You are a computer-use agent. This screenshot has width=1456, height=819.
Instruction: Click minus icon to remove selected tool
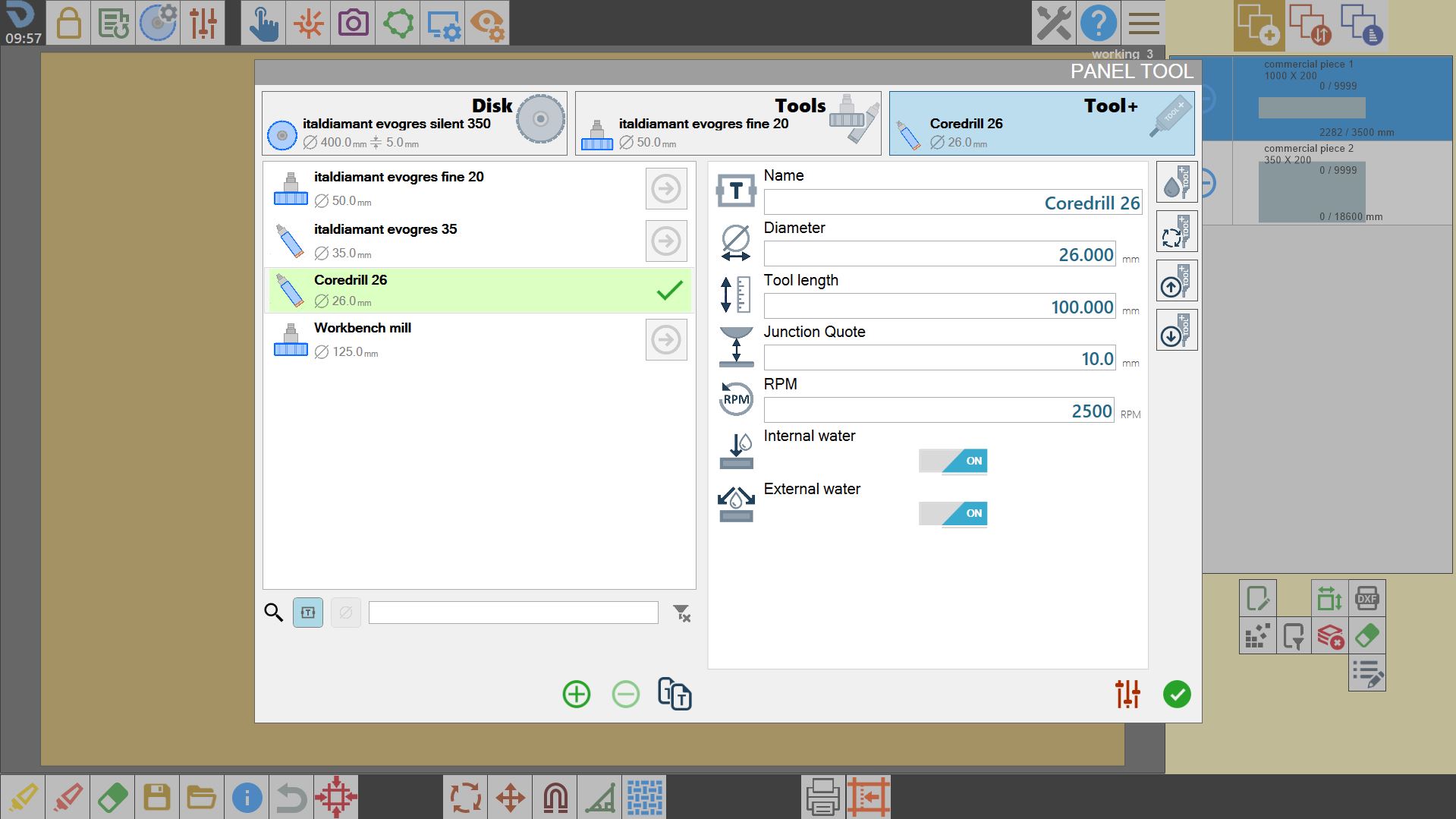(x=626, y=694)
